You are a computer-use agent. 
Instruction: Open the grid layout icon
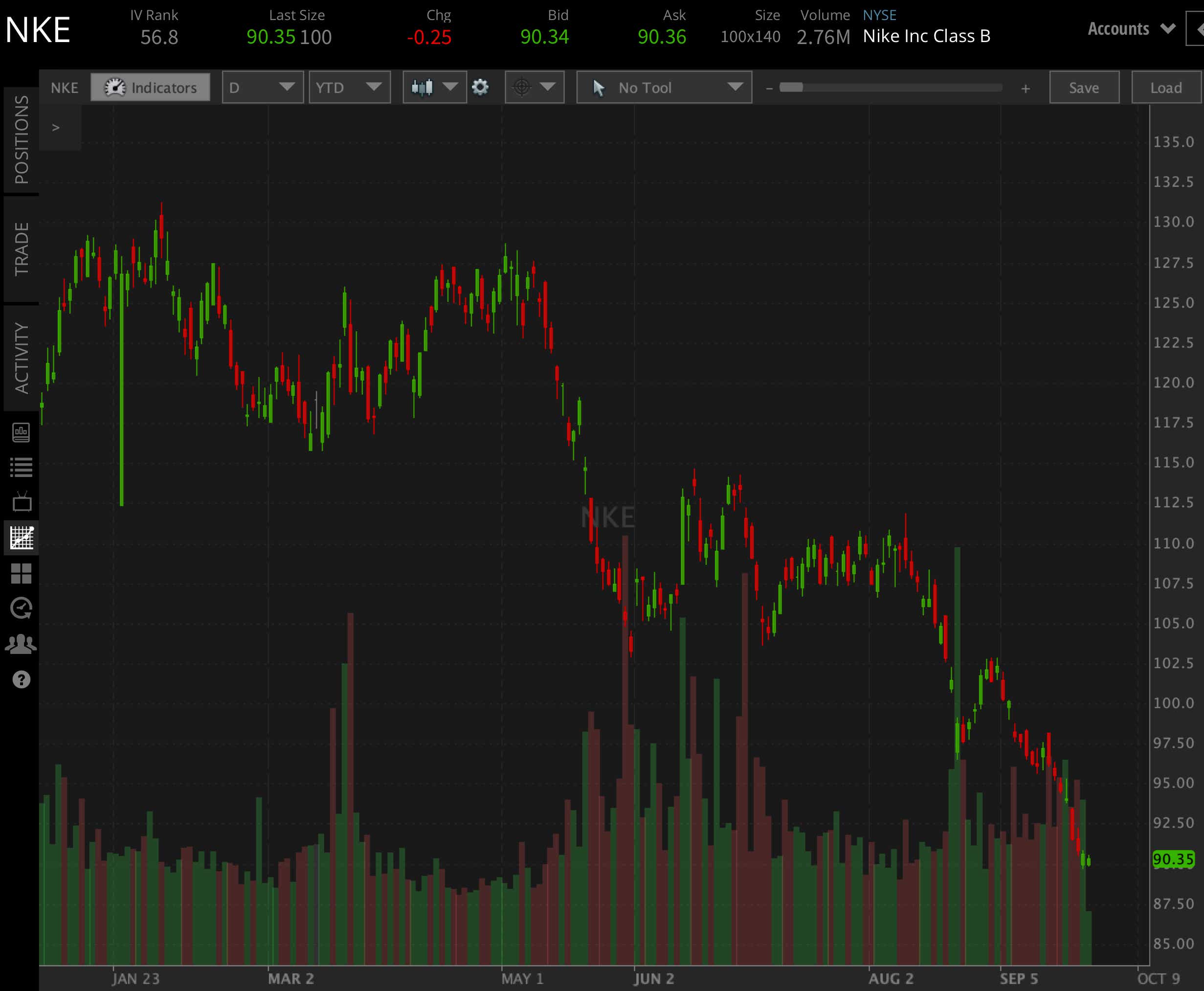pos(21,573)
